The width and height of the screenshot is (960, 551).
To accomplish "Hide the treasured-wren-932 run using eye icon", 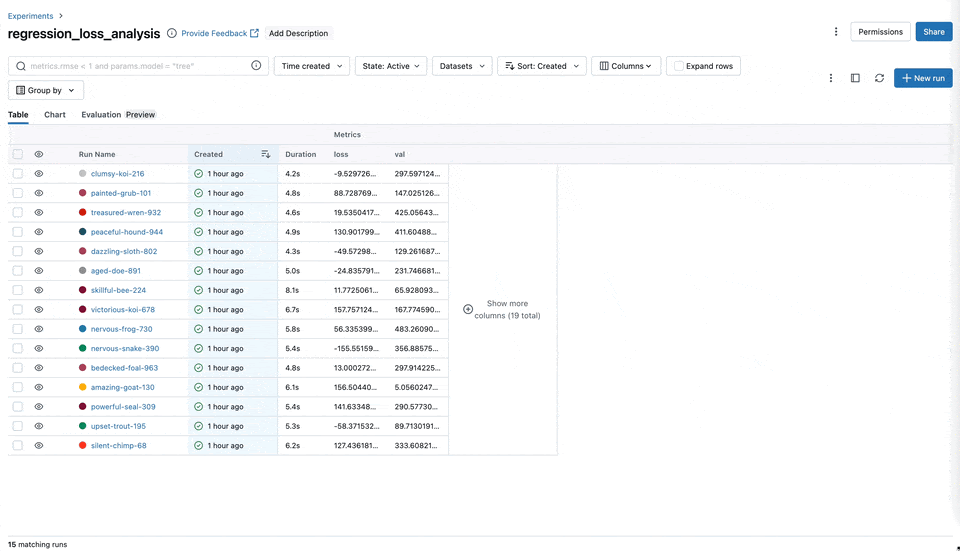I will (39, 212).
